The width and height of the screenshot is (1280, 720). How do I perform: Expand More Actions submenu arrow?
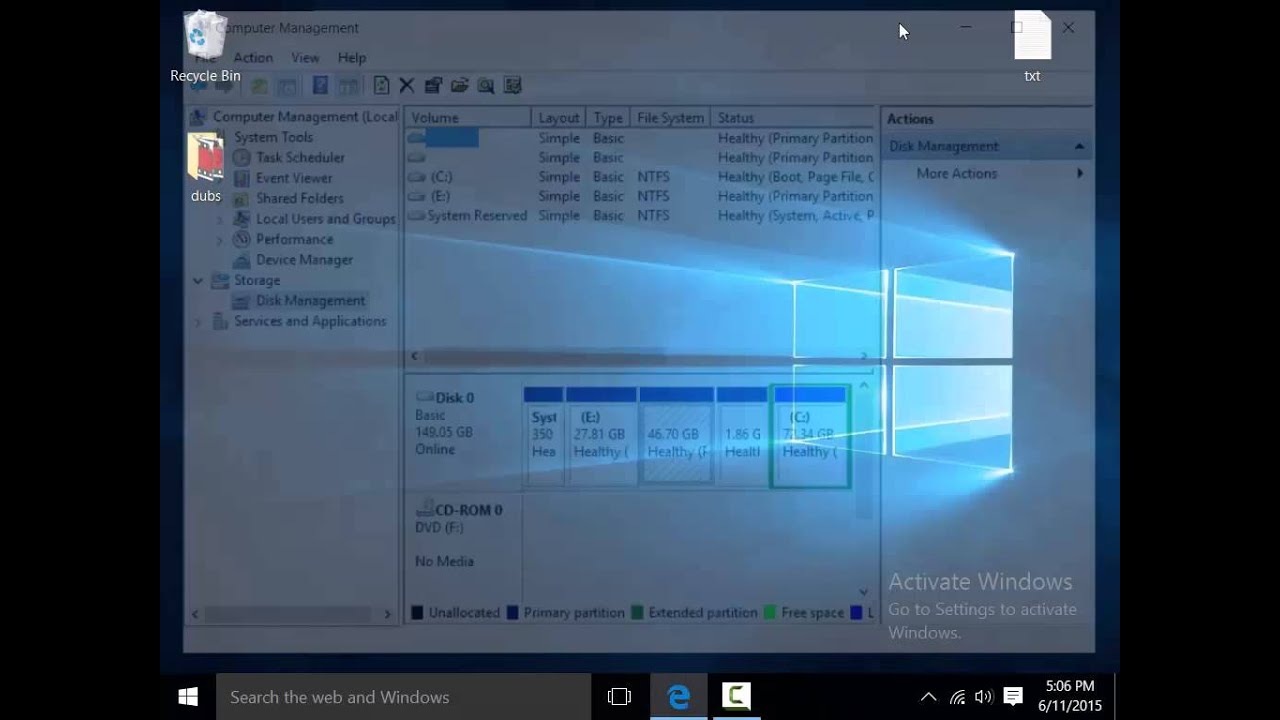tap(1080, 173)
